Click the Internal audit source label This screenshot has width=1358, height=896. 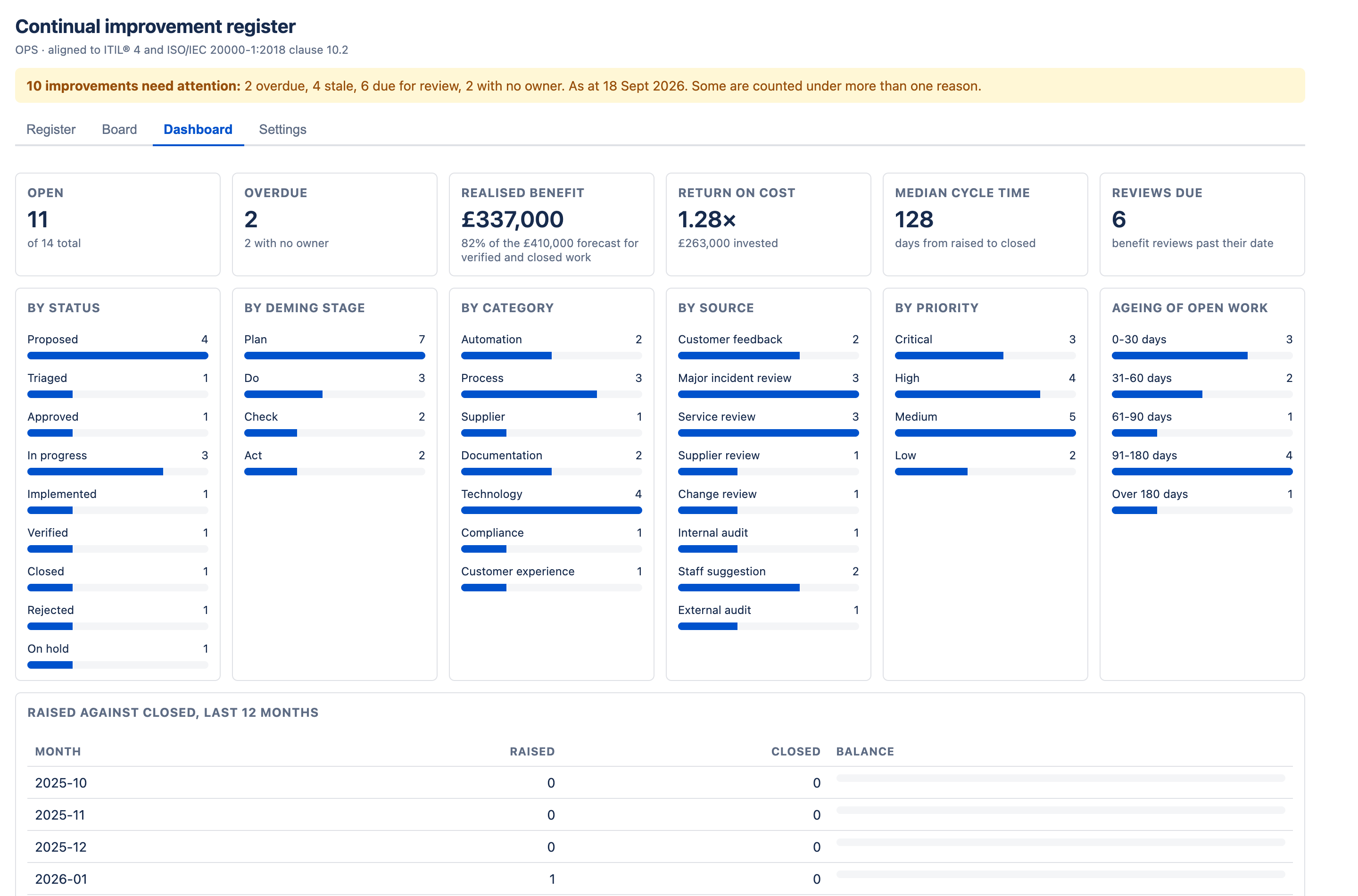(712, 532)
